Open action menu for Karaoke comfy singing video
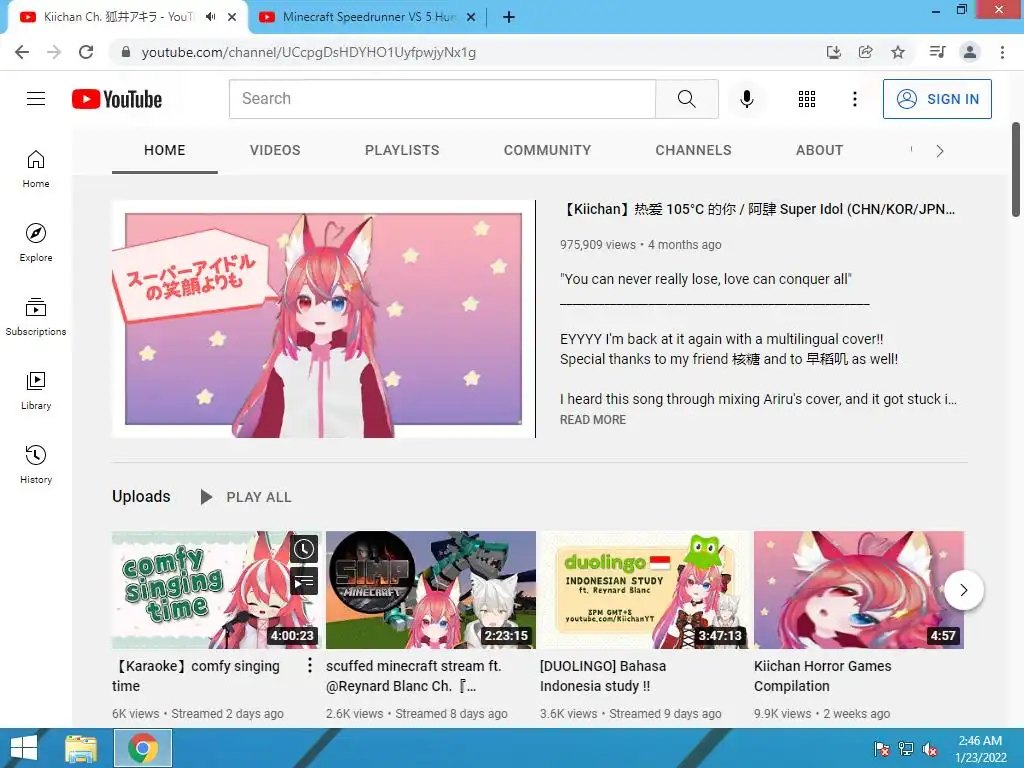1024x768 pixels. (x=310, y=665)
